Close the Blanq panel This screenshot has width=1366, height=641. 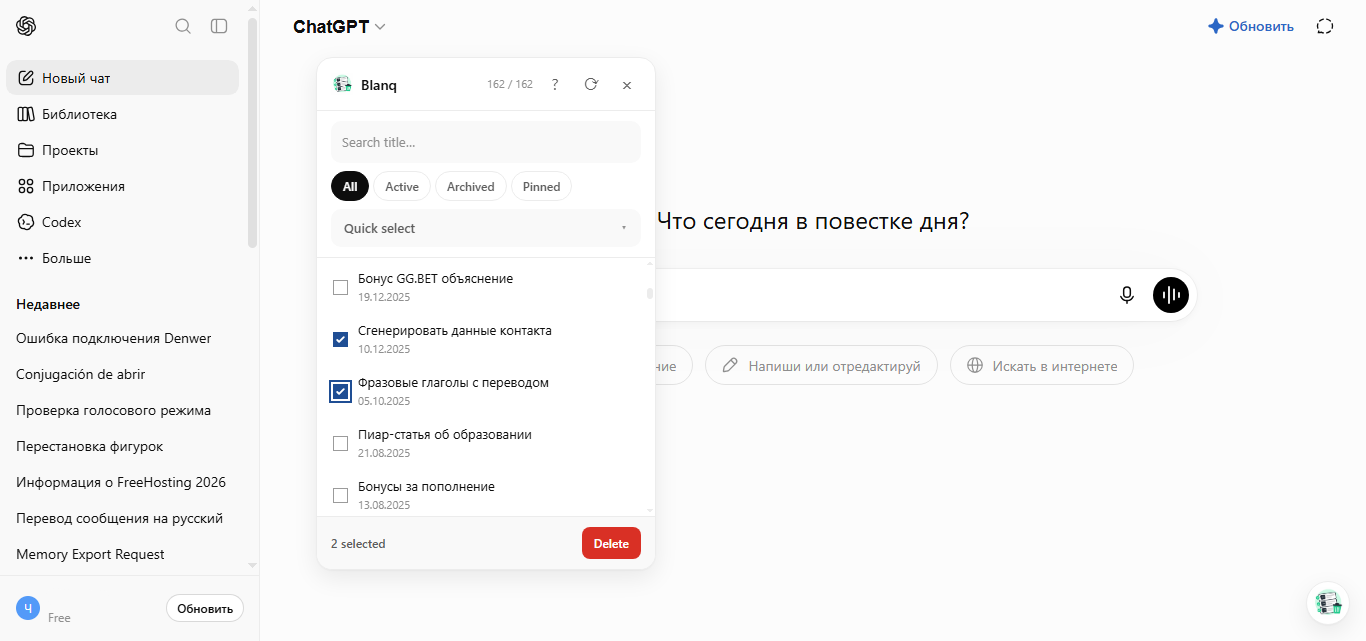(x=627, y=85)
